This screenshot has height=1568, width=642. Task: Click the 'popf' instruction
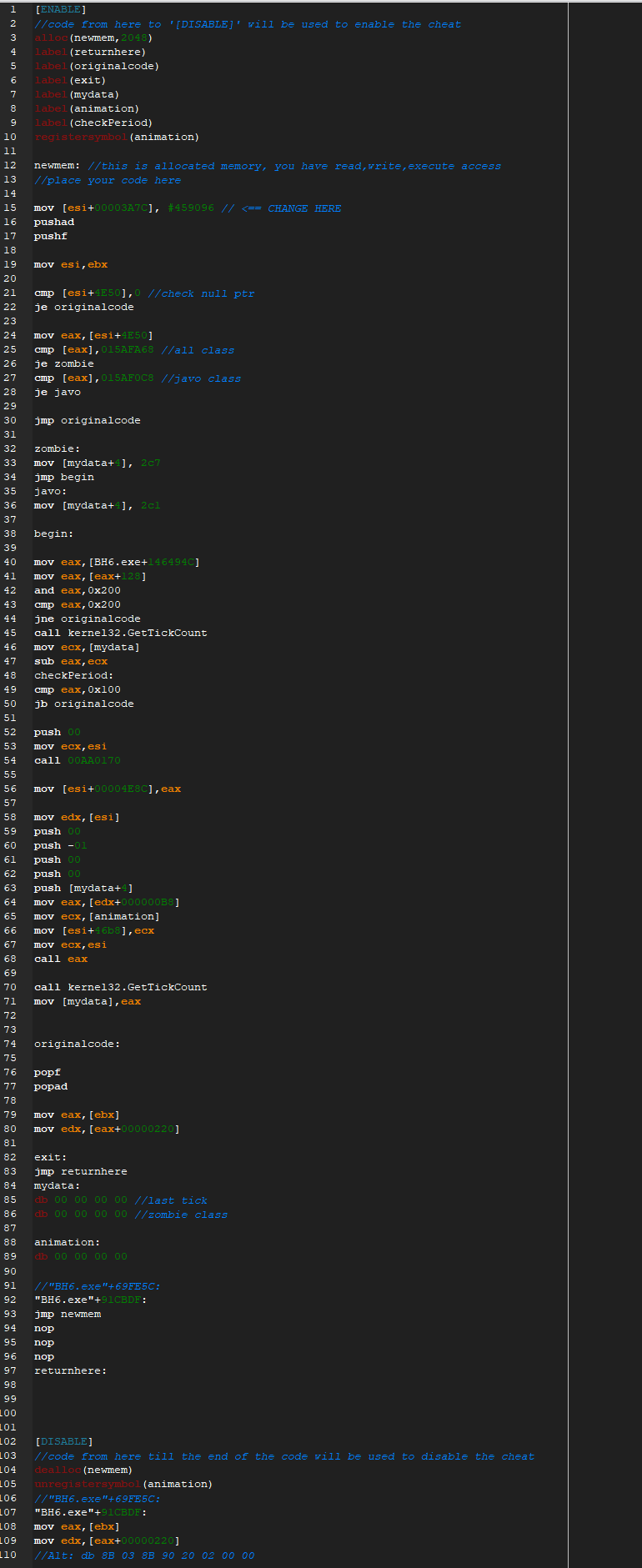tap(47, 1073)
